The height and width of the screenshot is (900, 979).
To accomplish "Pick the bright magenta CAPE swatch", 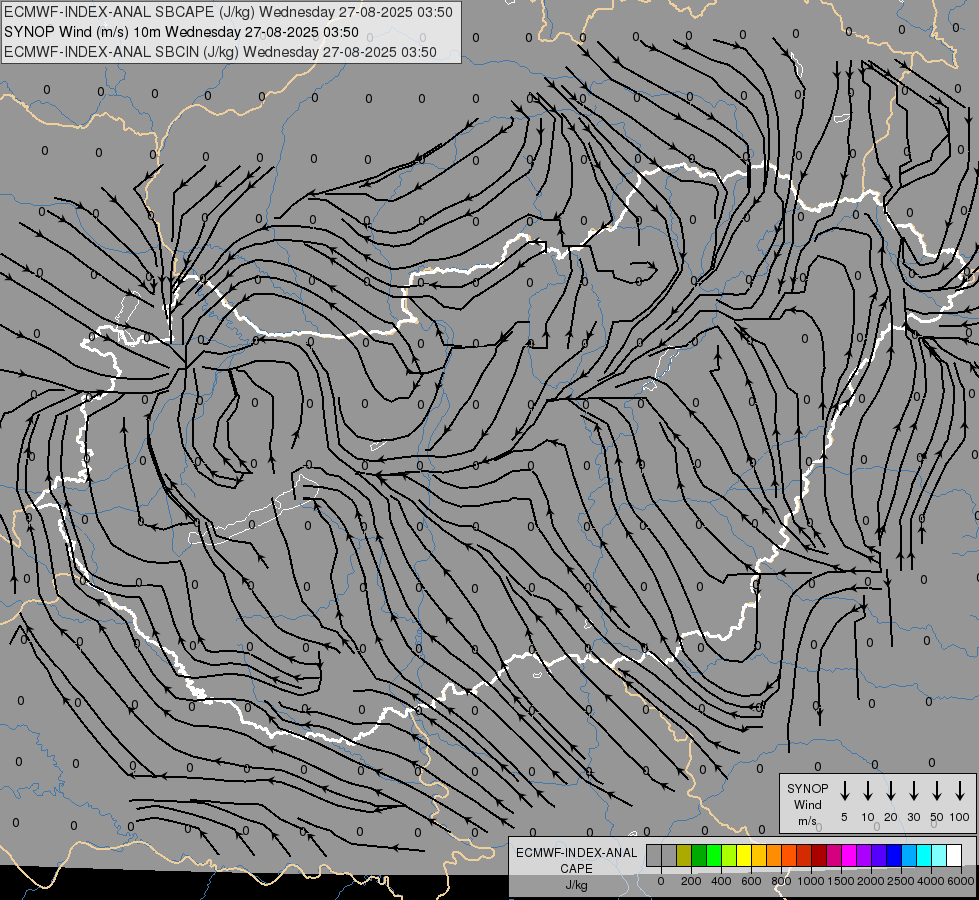I will (850, 855).
